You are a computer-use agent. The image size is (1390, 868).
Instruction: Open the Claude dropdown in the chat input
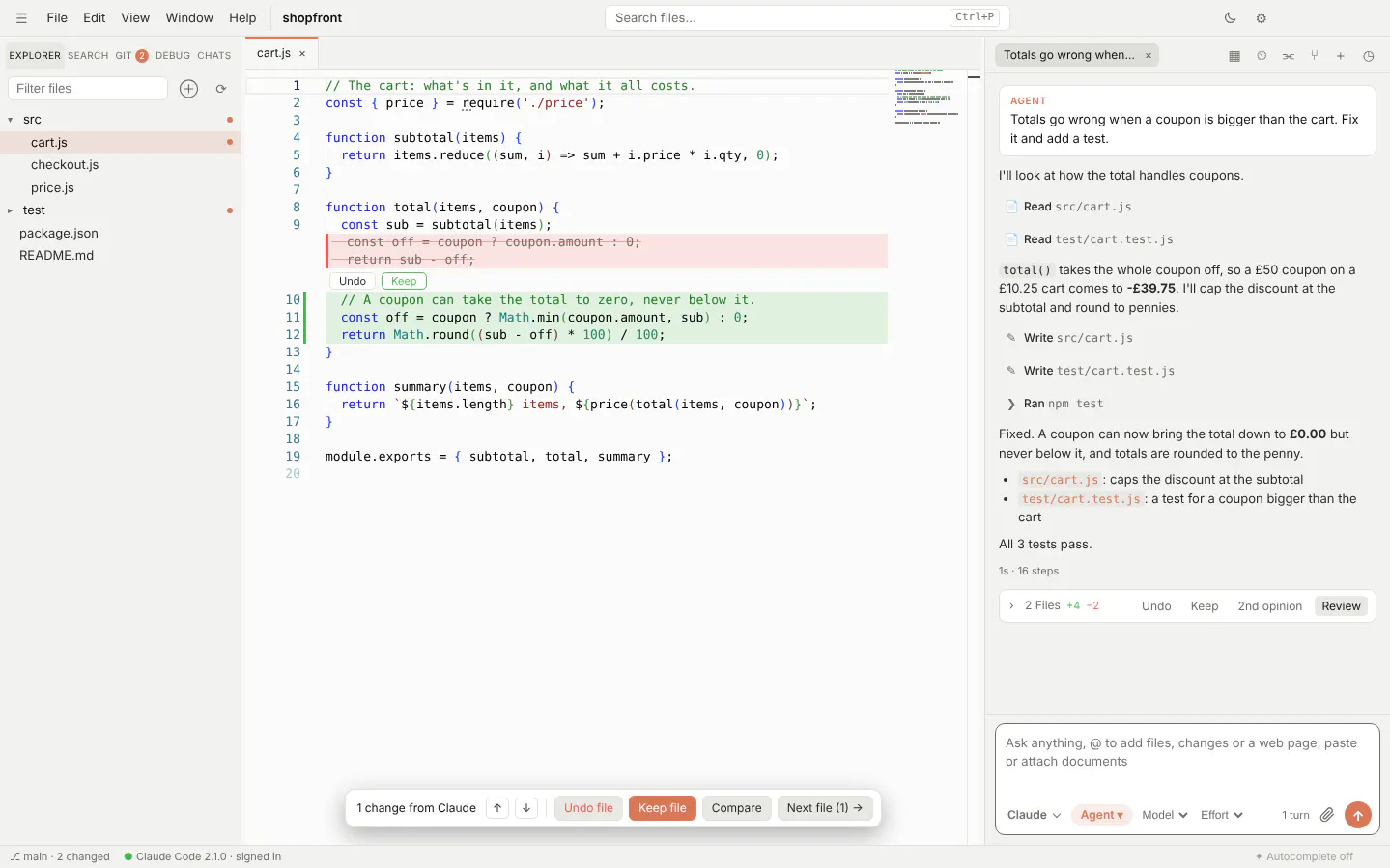1034,815
